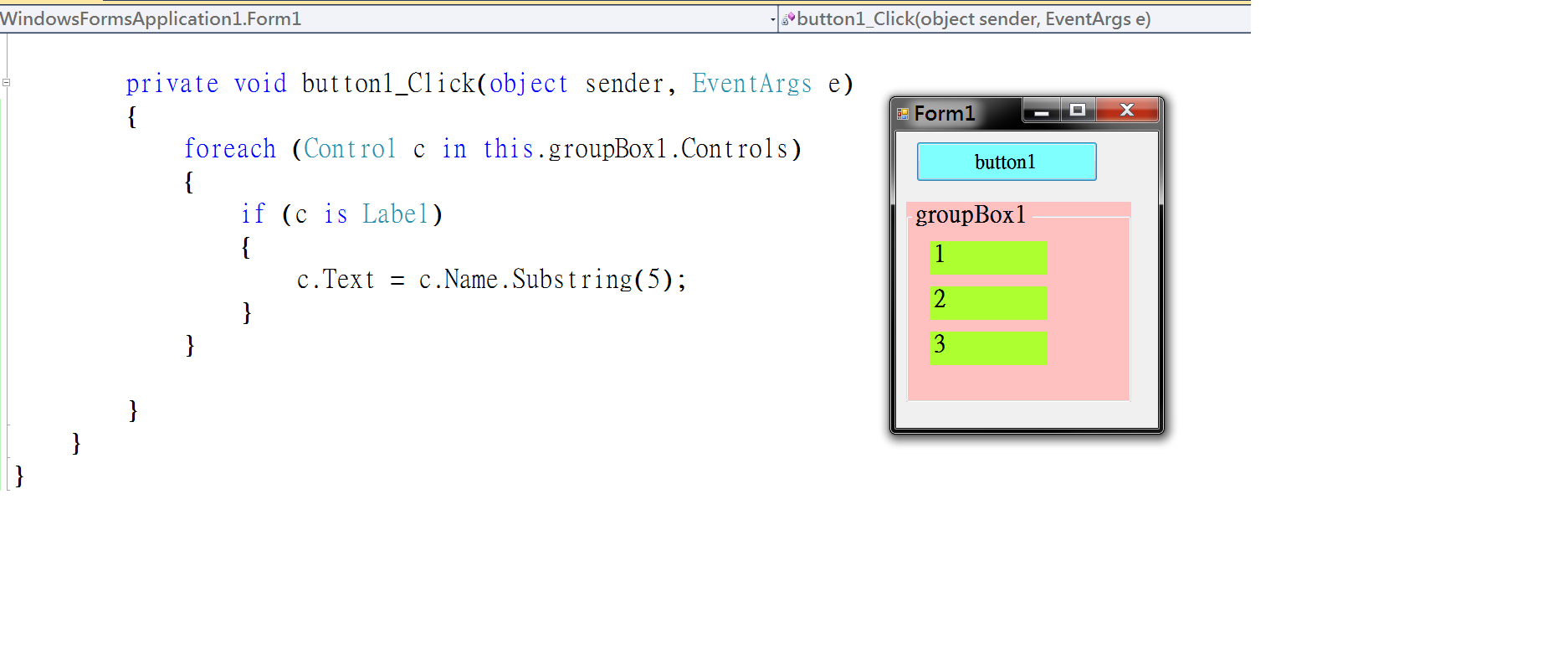Select the green label showing 2
The width and height of the screenshot is (1568, 664).
coord(988,302)
